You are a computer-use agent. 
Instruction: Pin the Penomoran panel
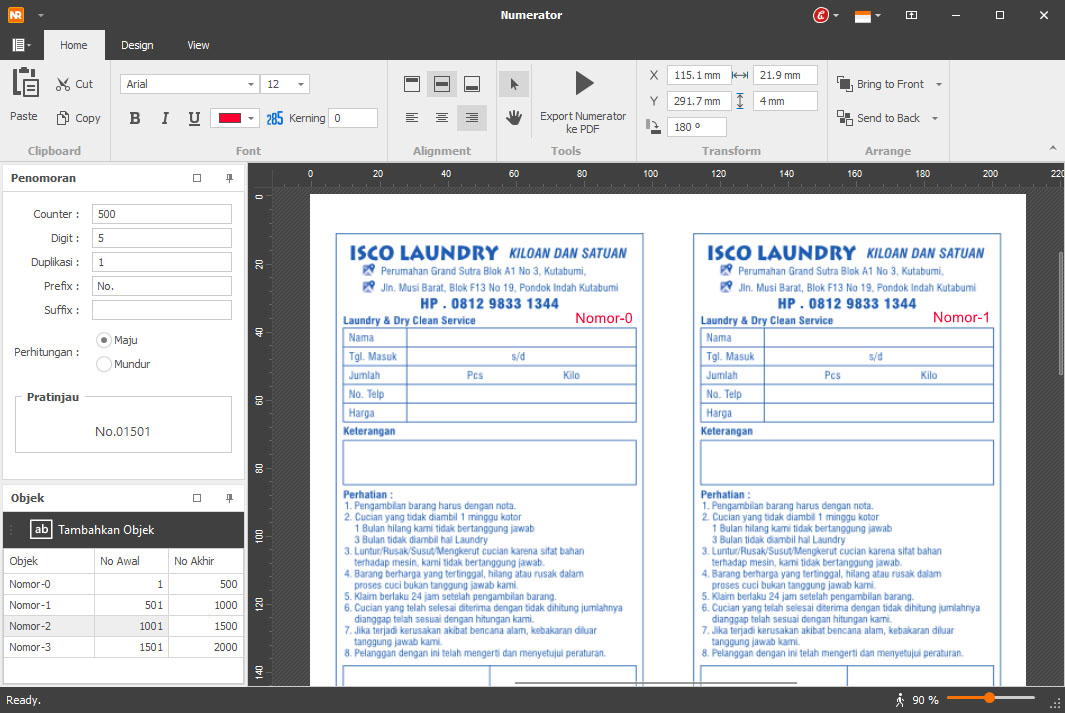click(x=229, y=178)
